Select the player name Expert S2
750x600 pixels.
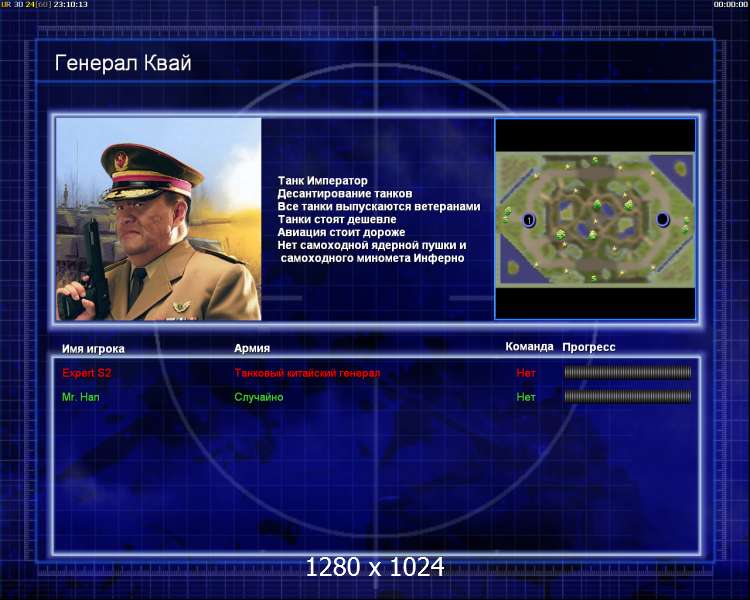pos(87,373)
